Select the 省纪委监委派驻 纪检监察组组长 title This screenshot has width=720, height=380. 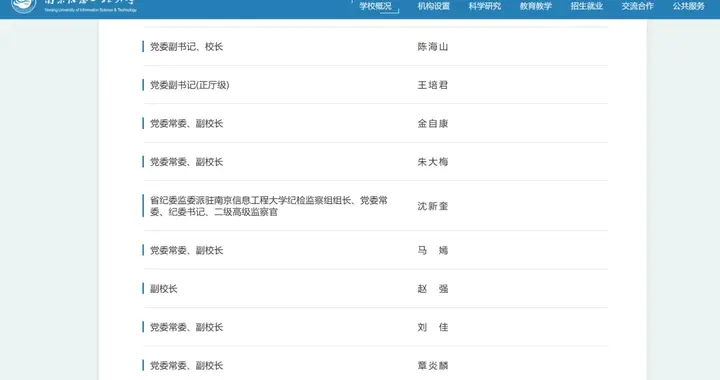click(x=269, y=206)
